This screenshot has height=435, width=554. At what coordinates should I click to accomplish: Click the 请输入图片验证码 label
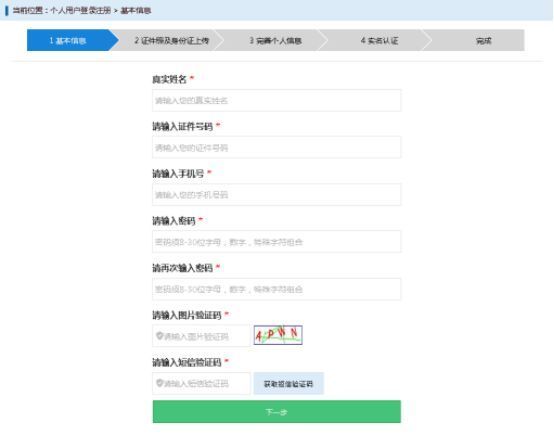tap(187, 315)
